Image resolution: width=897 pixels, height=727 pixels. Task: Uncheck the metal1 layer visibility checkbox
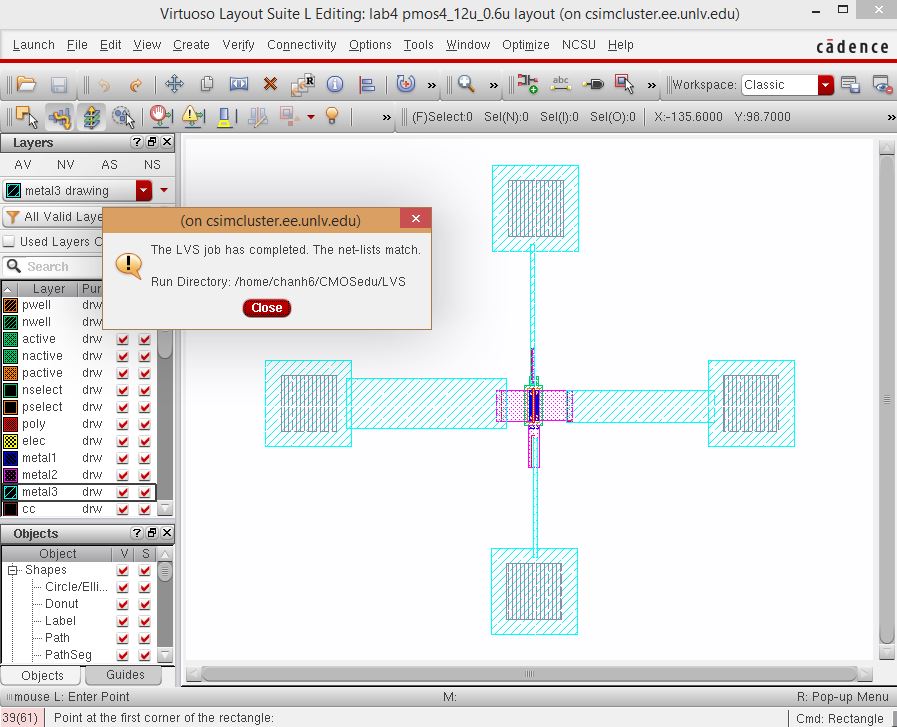pyautogui.click(x=123, y=458)
